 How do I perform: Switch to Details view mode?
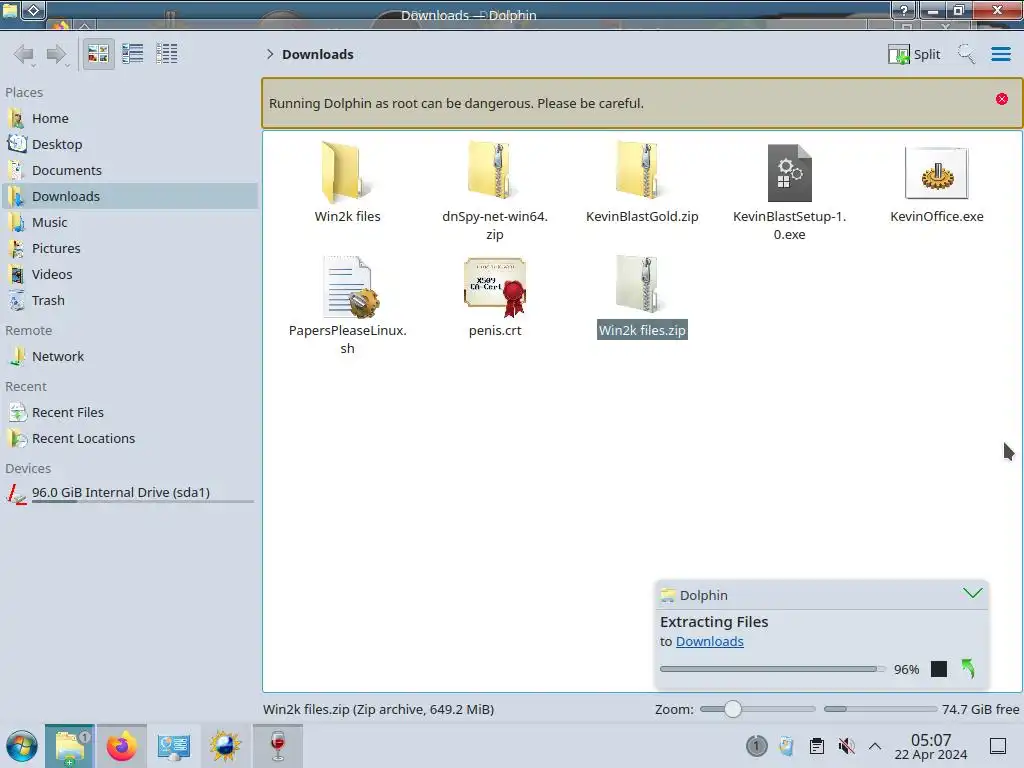[x=167, y=54]
